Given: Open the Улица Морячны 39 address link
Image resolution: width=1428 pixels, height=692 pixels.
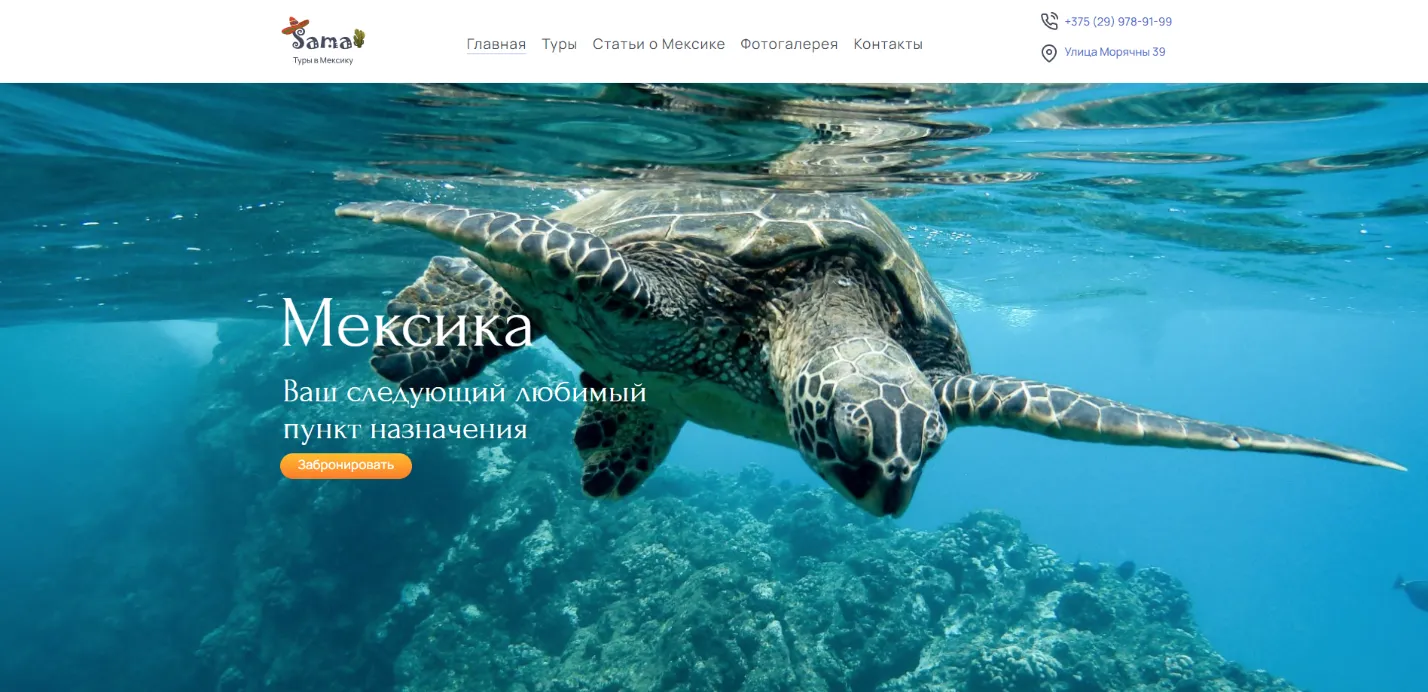Looking at the screenshot, I should tap(1115, 52).
